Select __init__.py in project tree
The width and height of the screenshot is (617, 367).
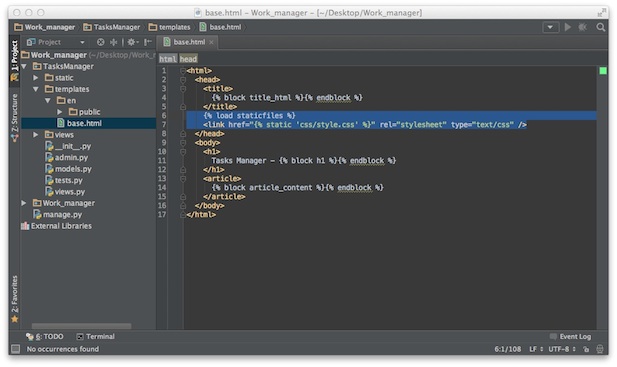tap(68, 146)
